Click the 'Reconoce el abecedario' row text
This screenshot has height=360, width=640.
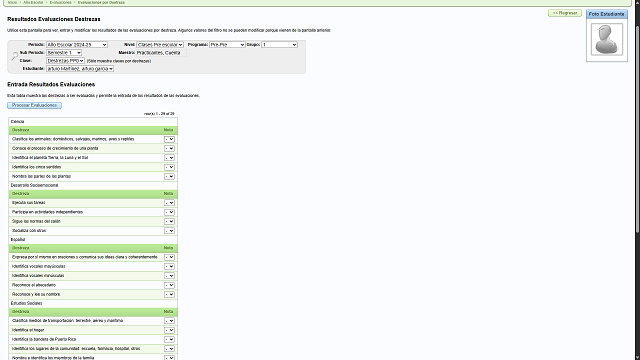pos(34,285)
